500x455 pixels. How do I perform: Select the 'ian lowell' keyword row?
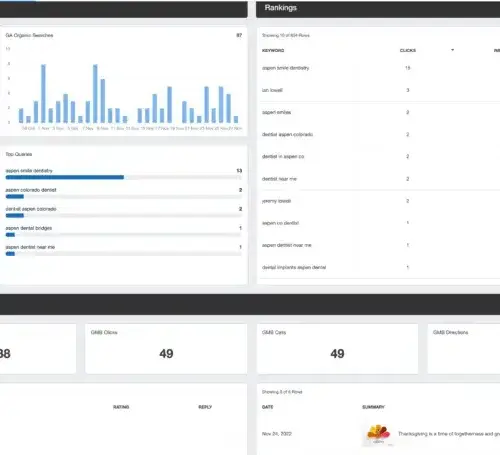(272, 90)
